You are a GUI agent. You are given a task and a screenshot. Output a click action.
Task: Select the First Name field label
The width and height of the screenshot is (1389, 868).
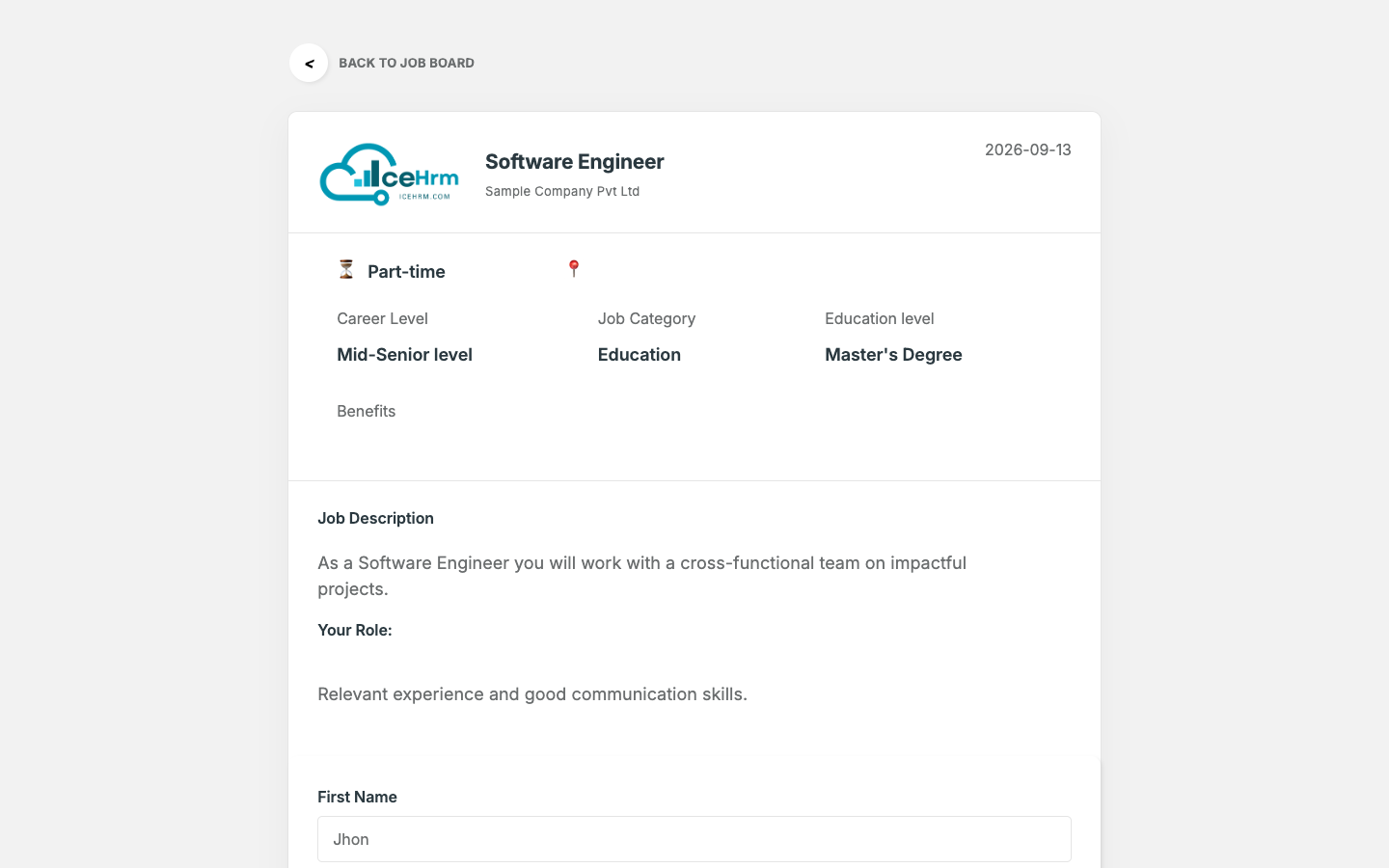click(x=357, y=797)
